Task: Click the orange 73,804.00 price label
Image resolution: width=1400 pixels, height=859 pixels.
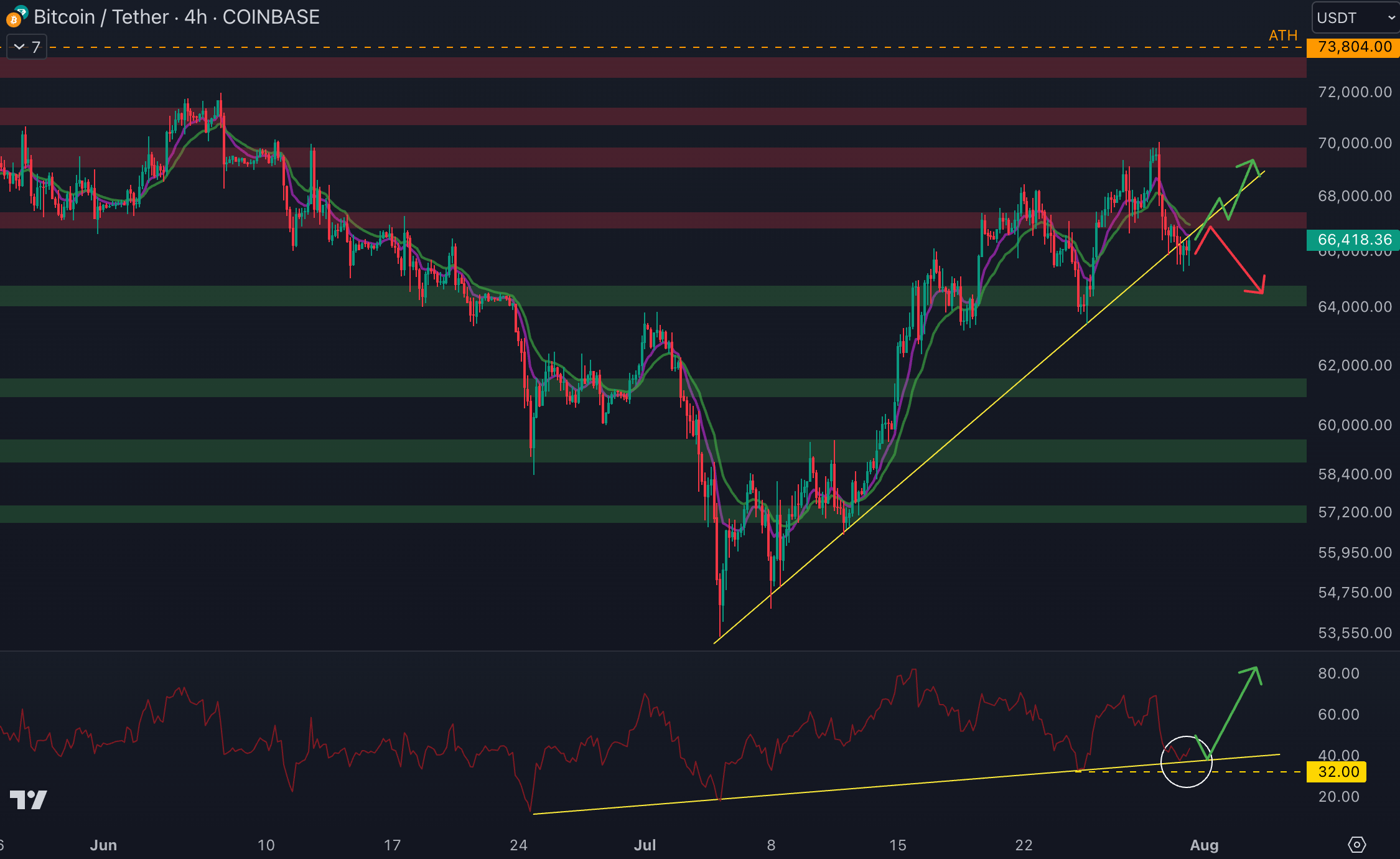Action: click(x=1354, y=47)
